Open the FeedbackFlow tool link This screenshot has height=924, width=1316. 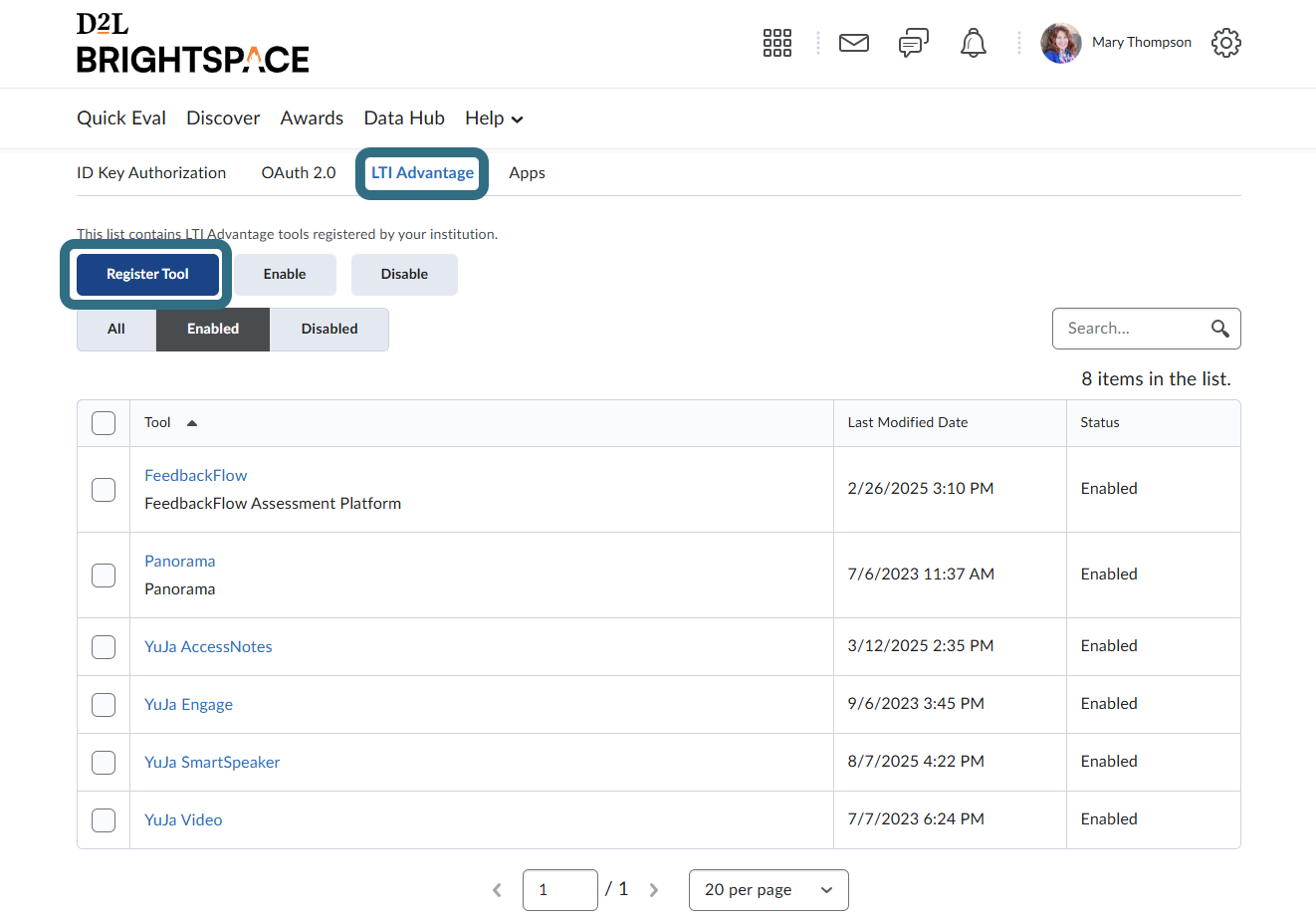click(x=196, y=476)
